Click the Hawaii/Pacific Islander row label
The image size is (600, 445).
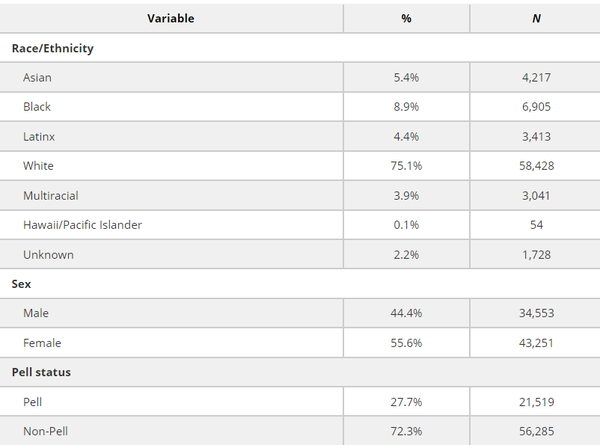point(83,225)
